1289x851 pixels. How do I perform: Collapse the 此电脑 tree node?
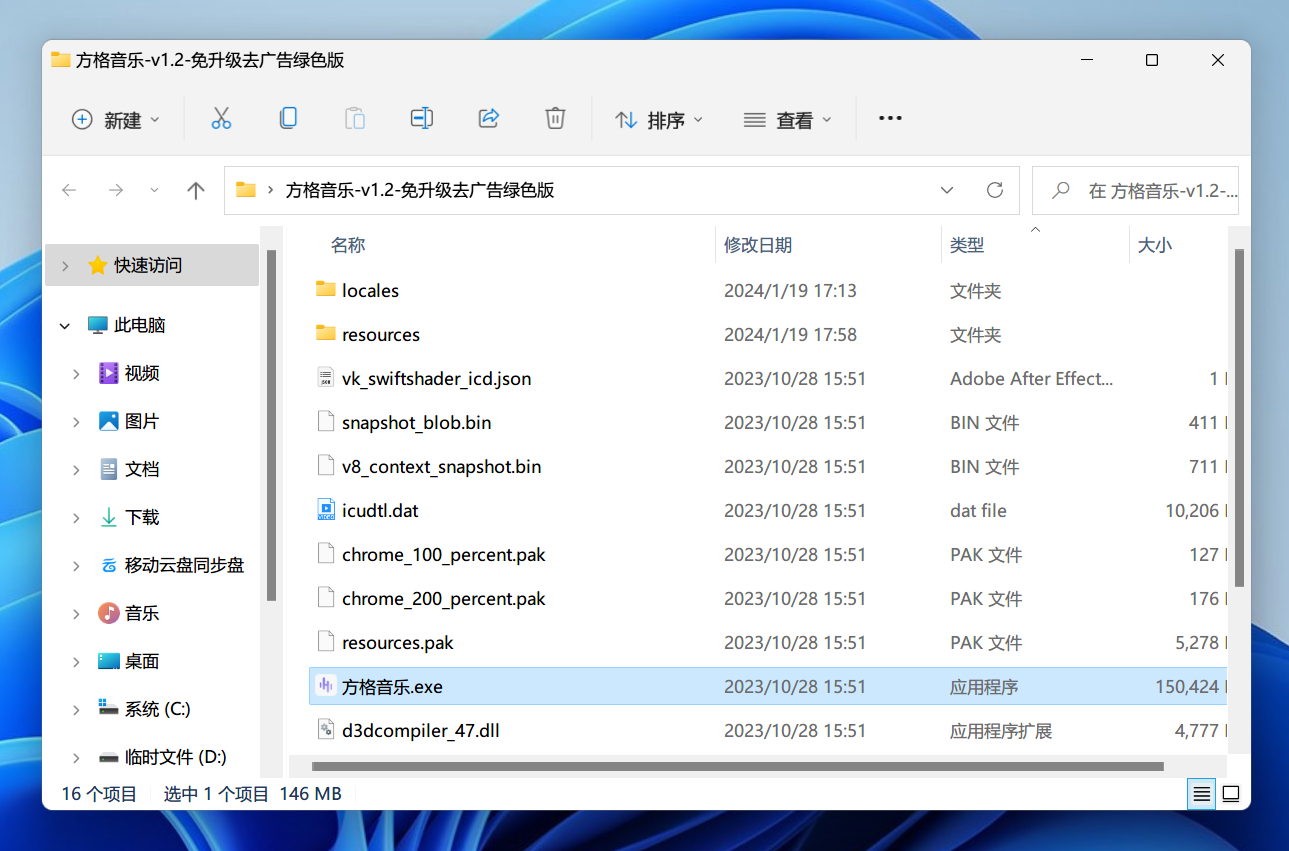(x=65, y=325)
